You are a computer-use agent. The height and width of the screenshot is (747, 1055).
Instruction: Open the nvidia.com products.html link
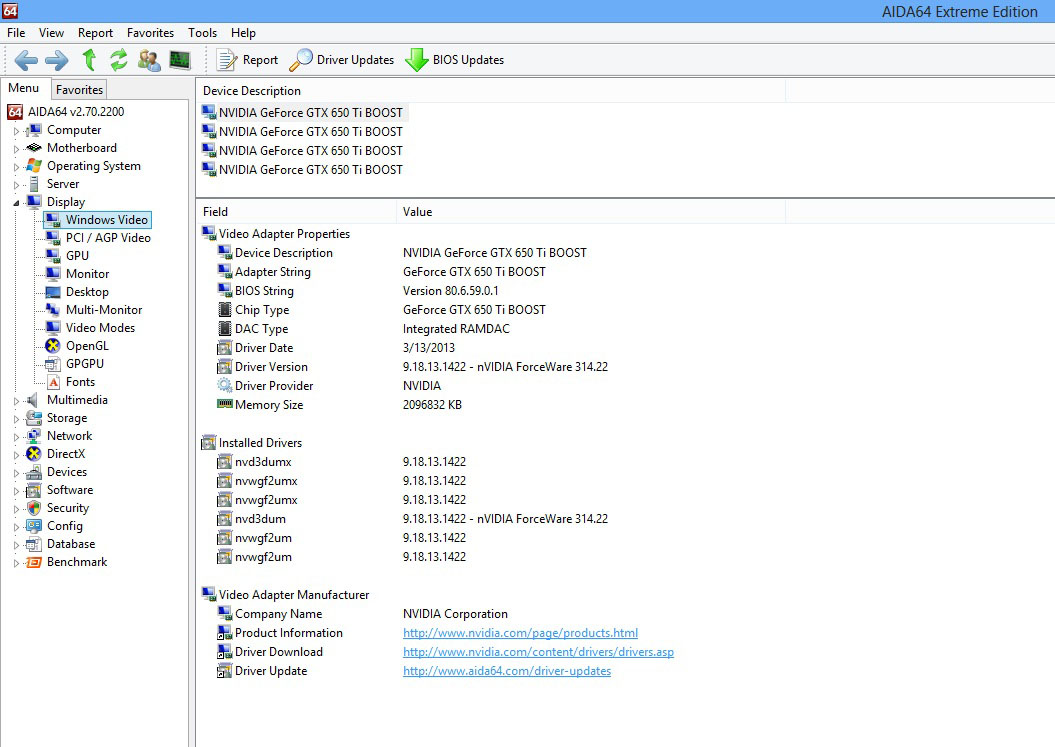(x=520, y=633)
